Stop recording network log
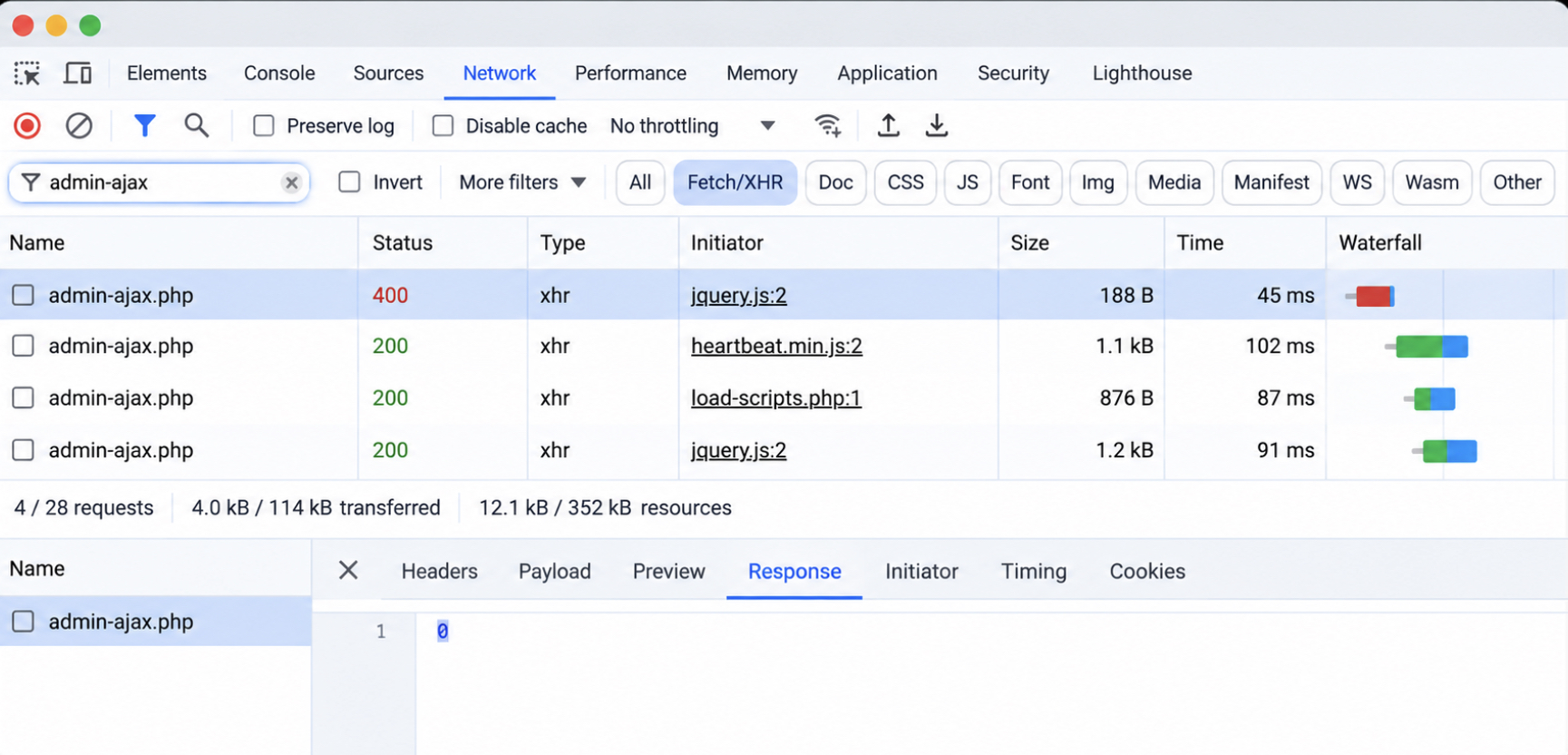This screenshot has width=1568, height=755. [27, 125]
